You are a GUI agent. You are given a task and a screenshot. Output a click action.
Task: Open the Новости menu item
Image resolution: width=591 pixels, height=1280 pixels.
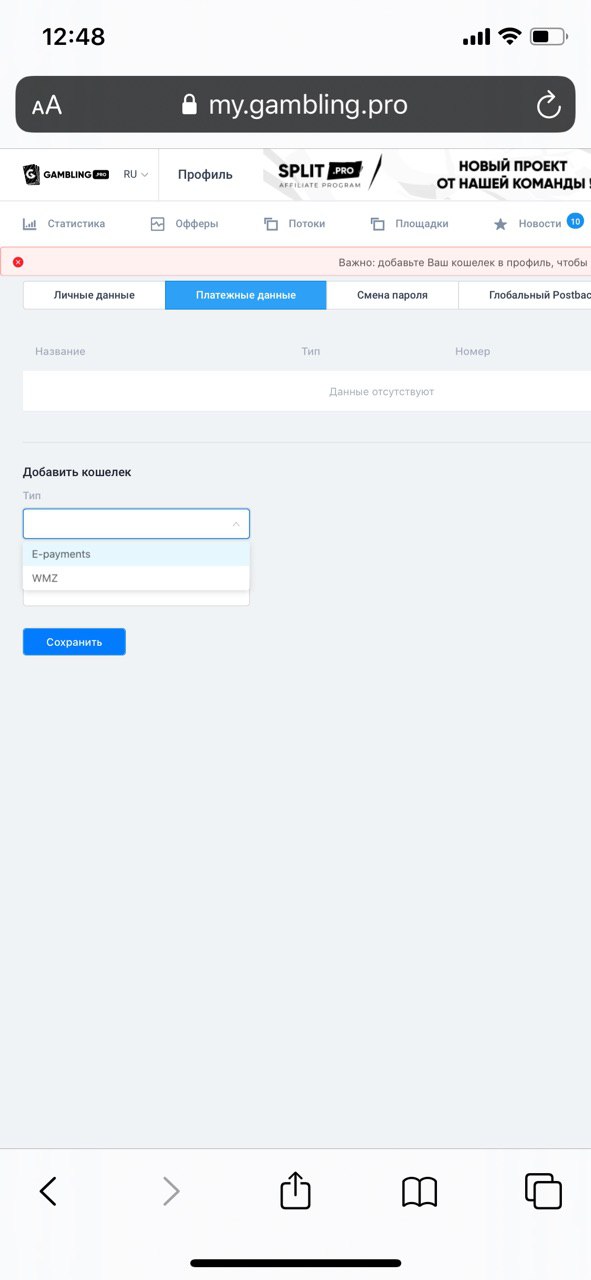click(x=540, y=224)
